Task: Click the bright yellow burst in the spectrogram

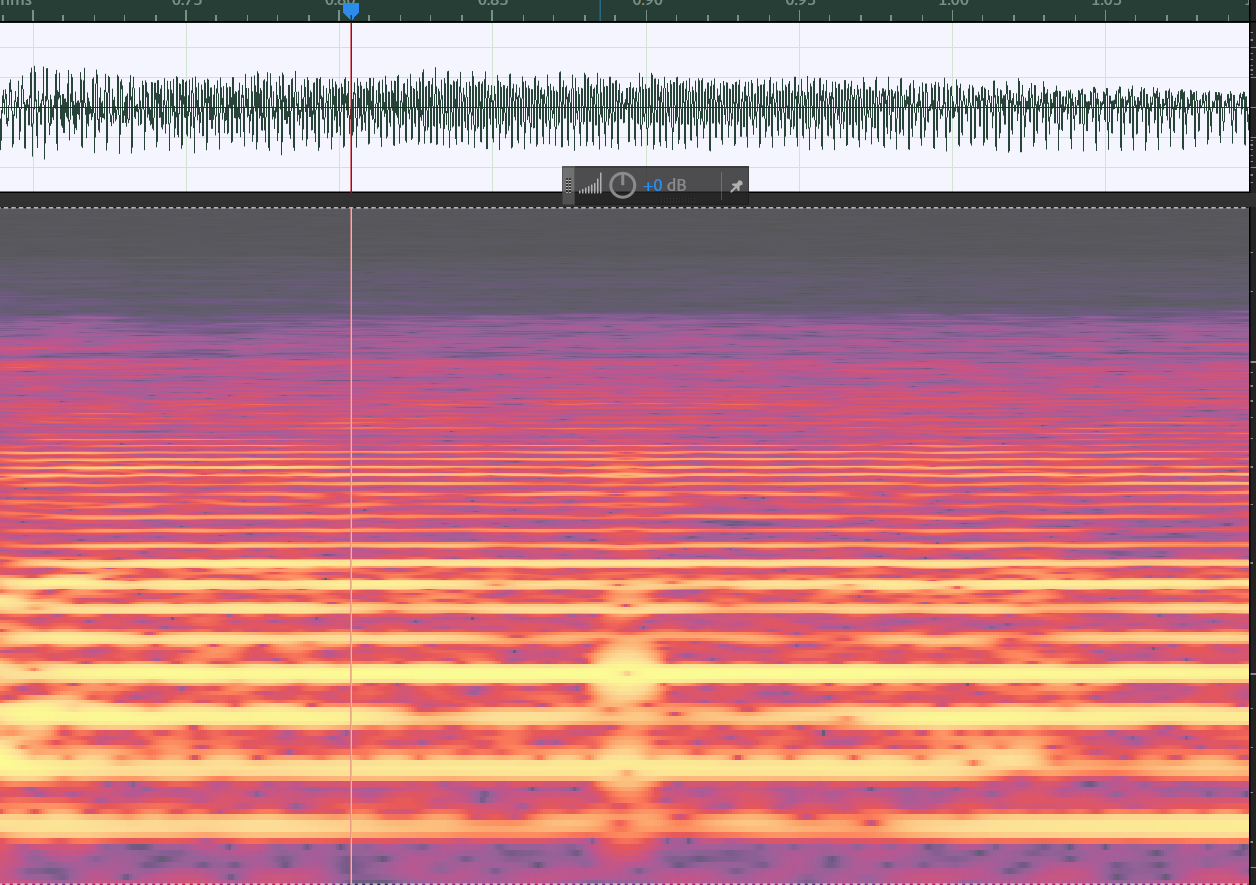Action: (628, 675)
